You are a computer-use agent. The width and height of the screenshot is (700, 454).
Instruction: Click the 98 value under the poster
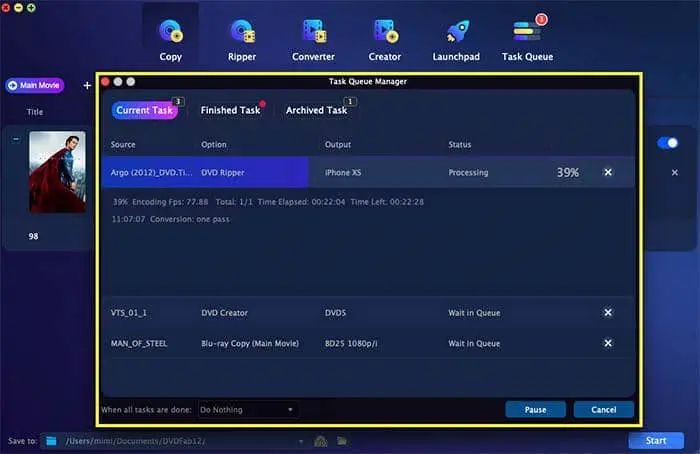pos(33,236)
